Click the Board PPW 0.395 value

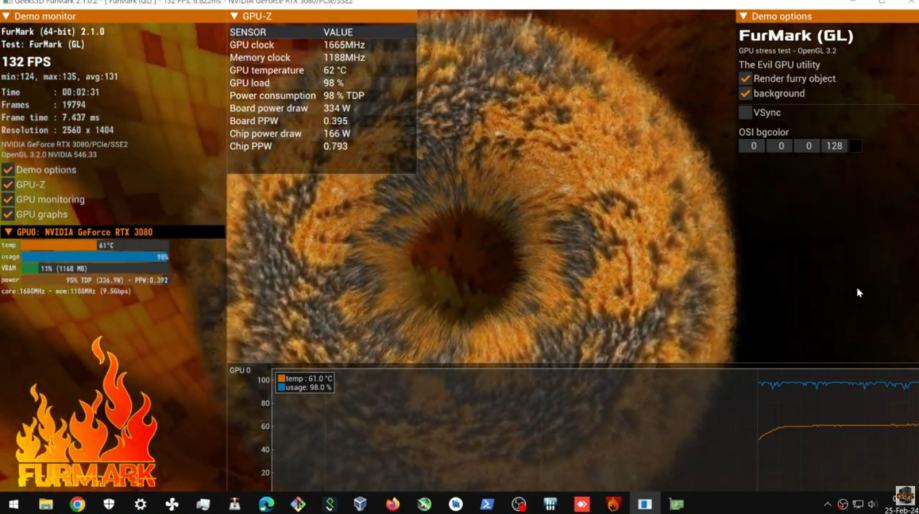[x=335, y=121]
